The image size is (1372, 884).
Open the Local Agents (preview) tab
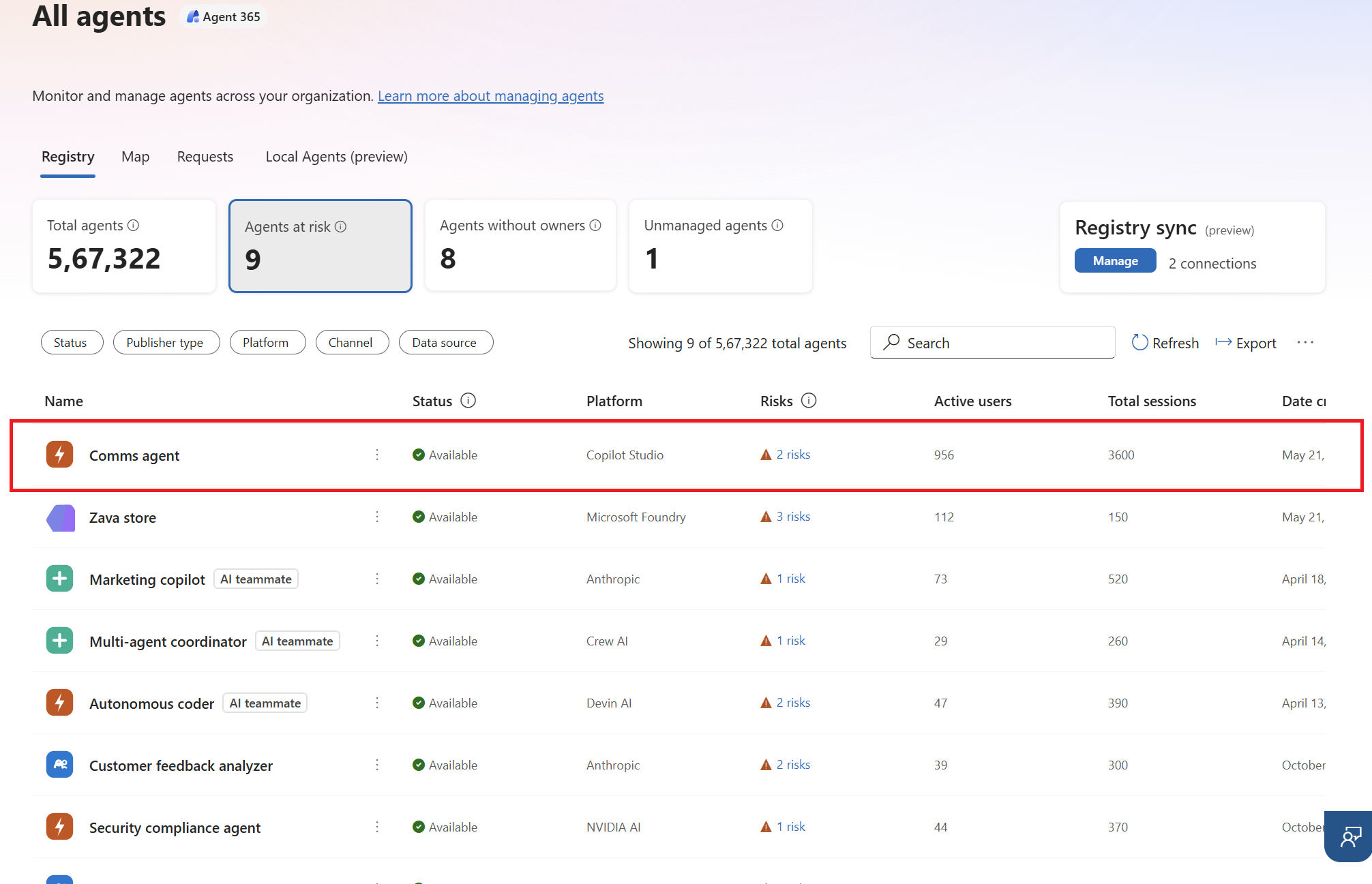pyautogui.click(x=337, y=157)
